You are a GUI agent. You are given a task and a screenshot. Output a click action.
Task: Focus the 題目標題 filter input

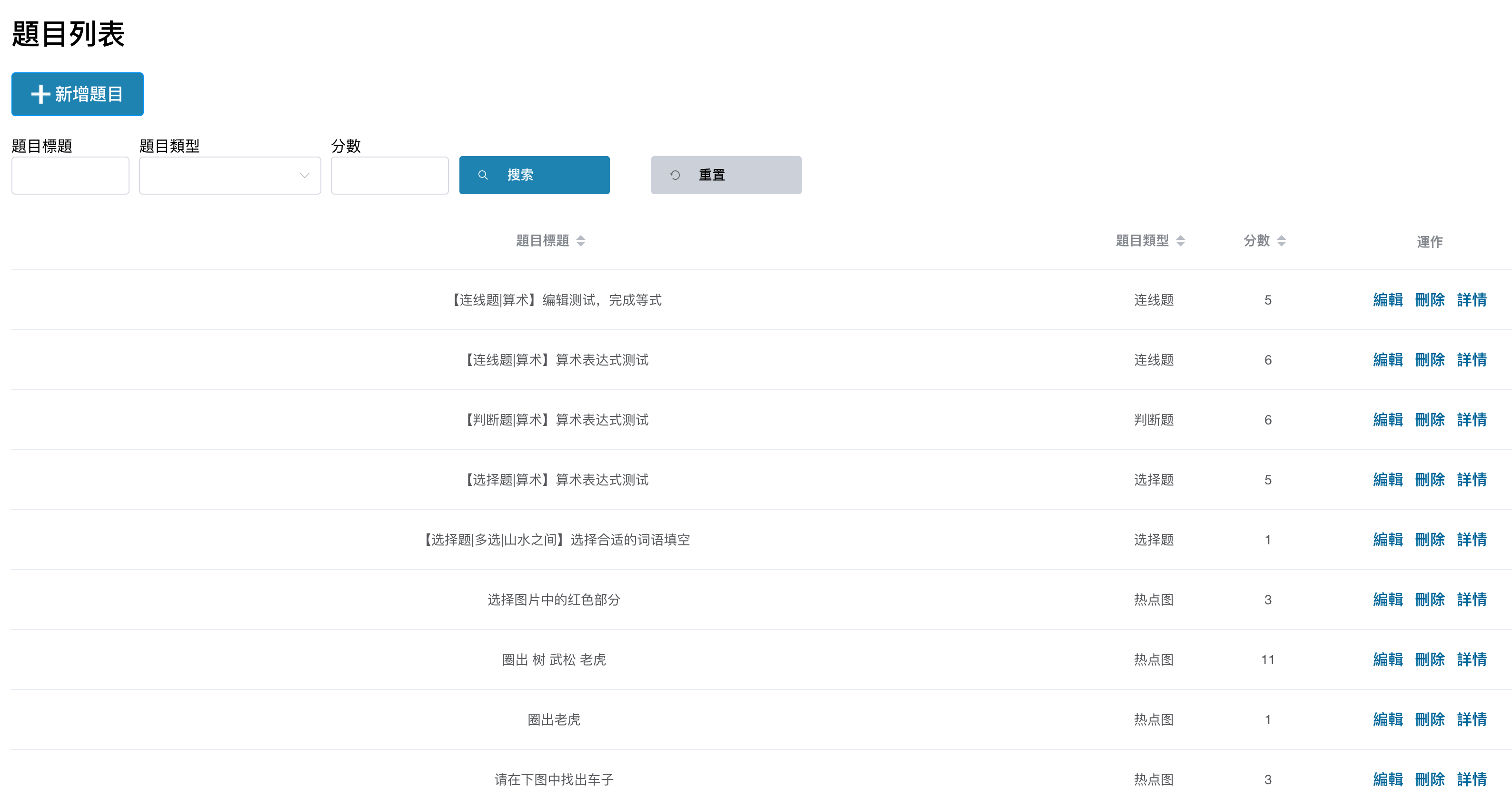point(70,175)
